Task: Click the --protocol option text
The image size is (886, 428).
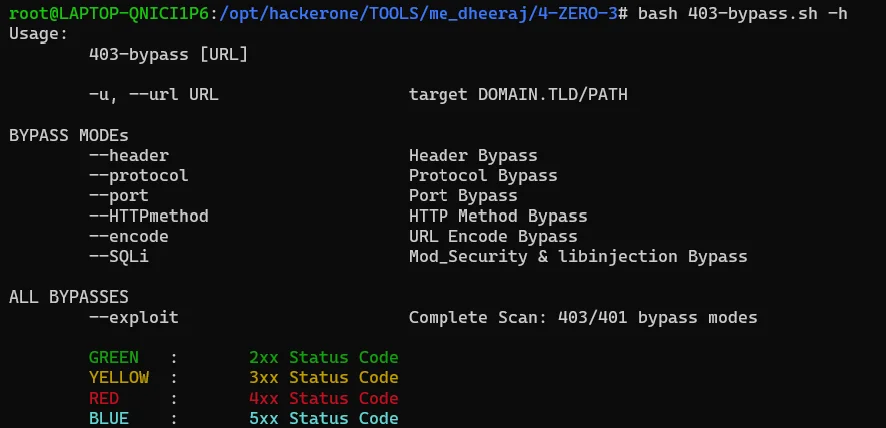Action: (x=138, y=176)
